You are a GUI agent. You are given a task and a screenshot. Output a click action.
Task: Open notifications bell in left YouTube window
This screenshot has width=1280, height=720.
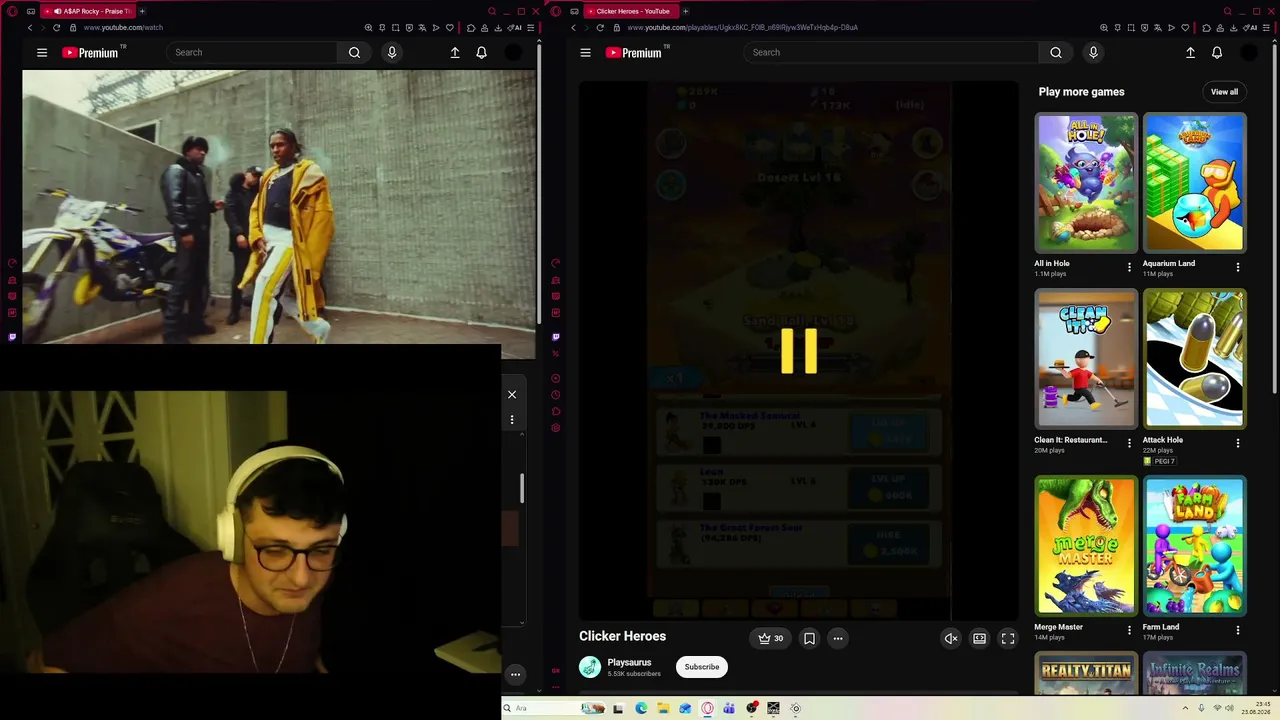coord(481,53)
